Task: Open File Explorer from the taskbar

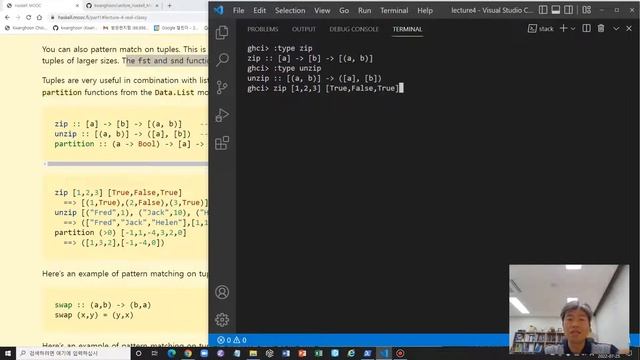Action: pyautogui.click(x=253, y=353)
